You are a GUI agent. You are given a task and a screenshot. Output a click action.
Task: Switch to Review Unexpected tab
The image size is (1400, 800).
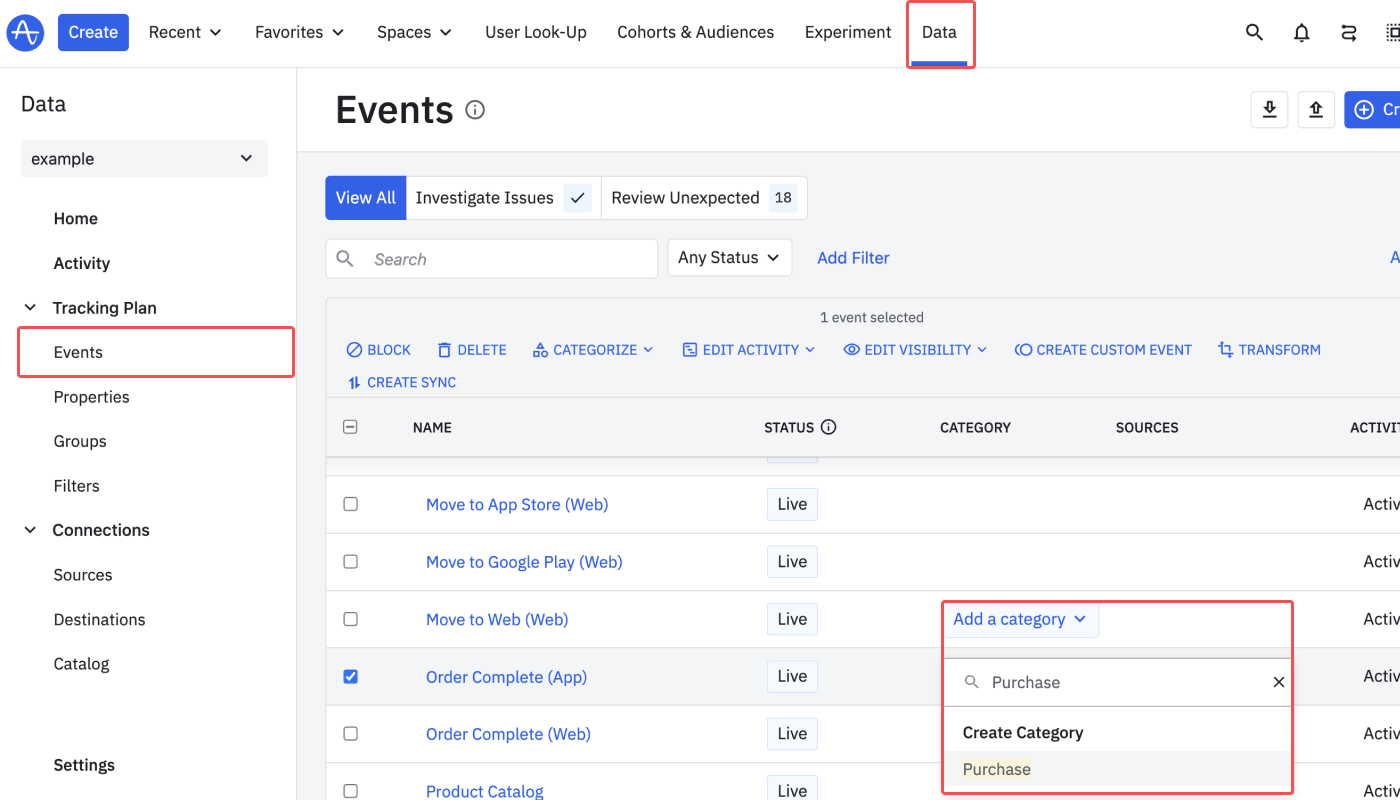point(704,198)
